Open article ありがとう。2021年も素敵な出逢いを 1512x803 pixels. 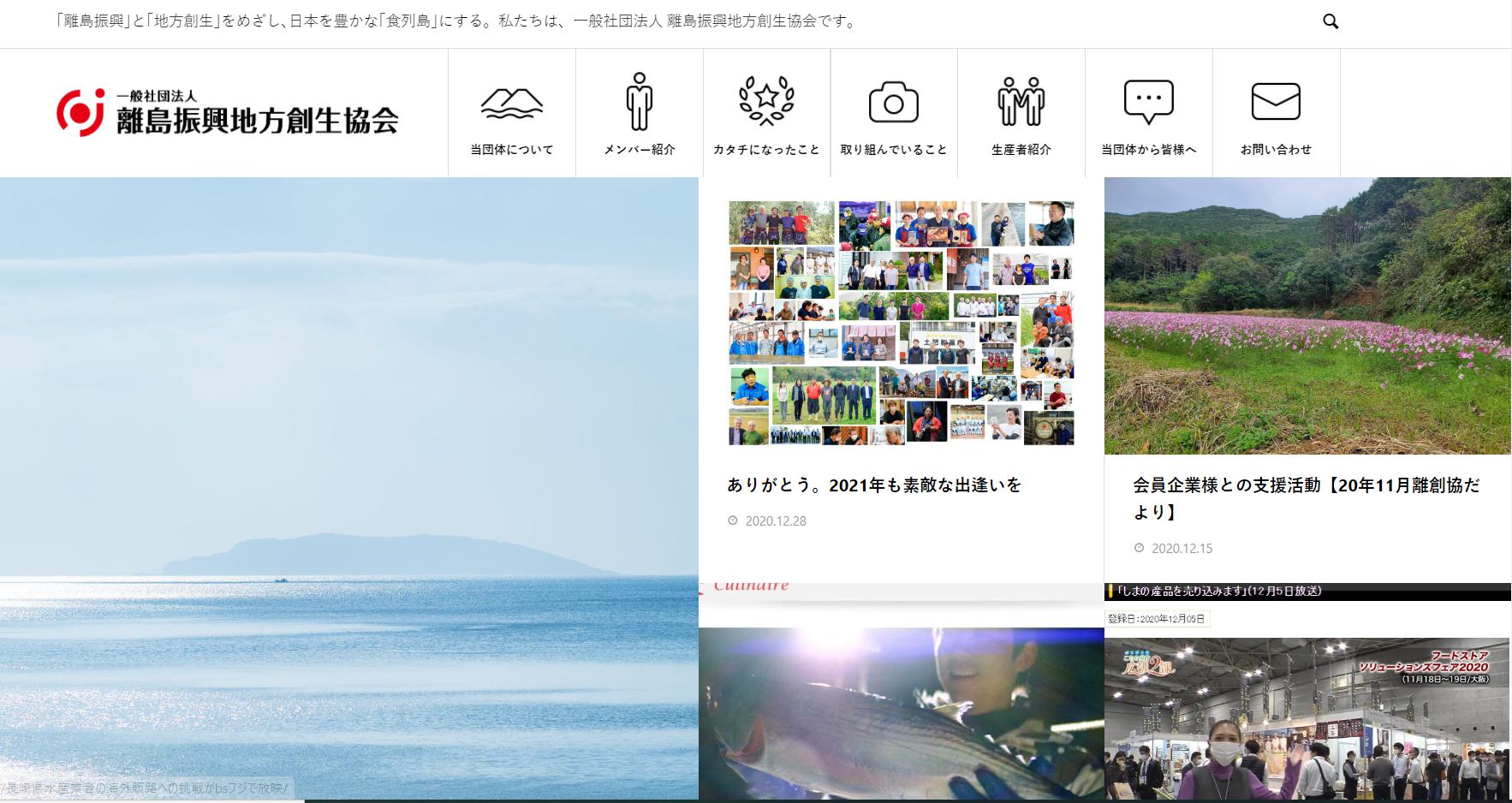(x=874, y=485)
